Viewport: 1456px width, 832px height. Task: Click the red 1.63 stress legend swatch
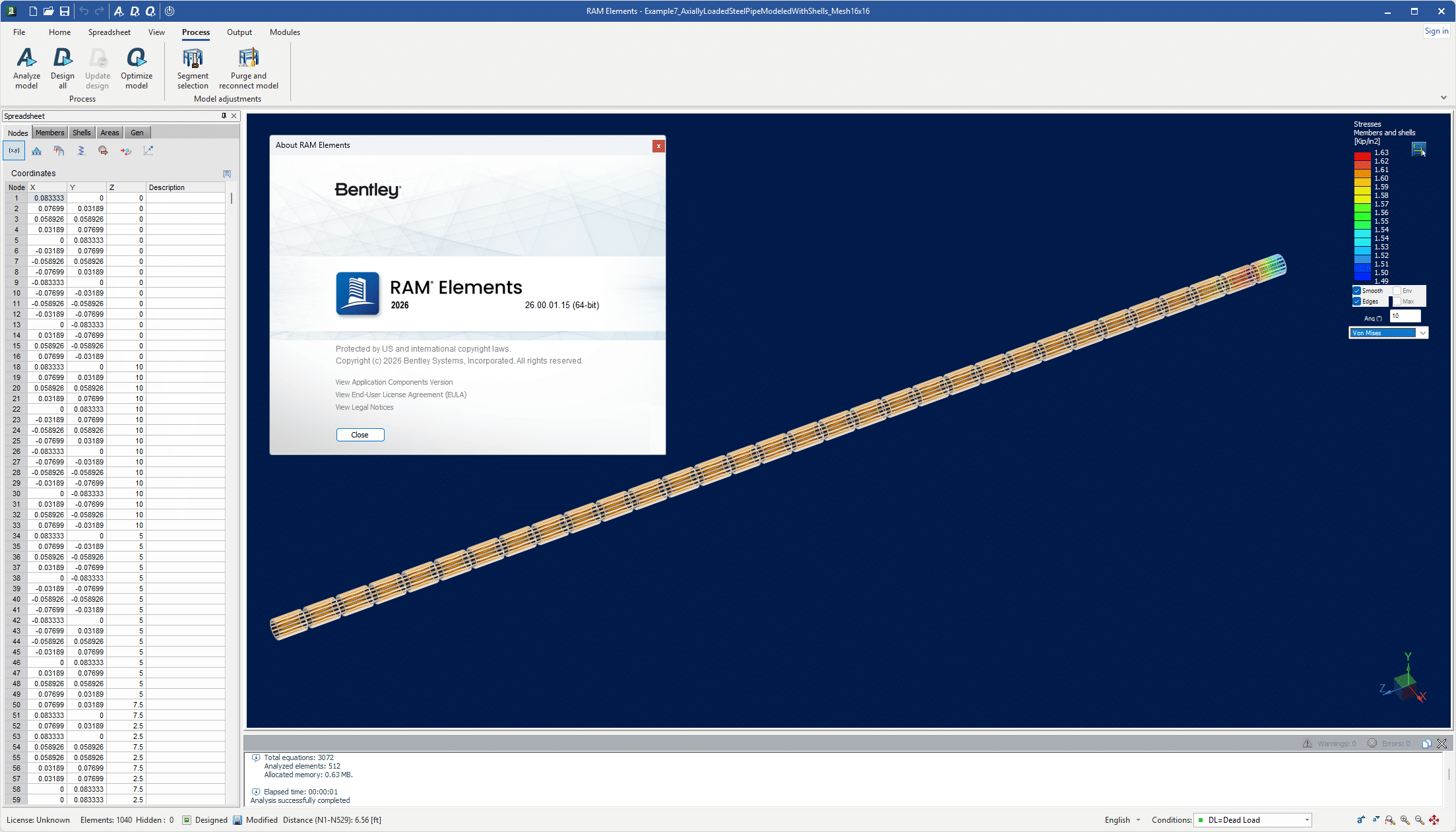pos(1362,156)
